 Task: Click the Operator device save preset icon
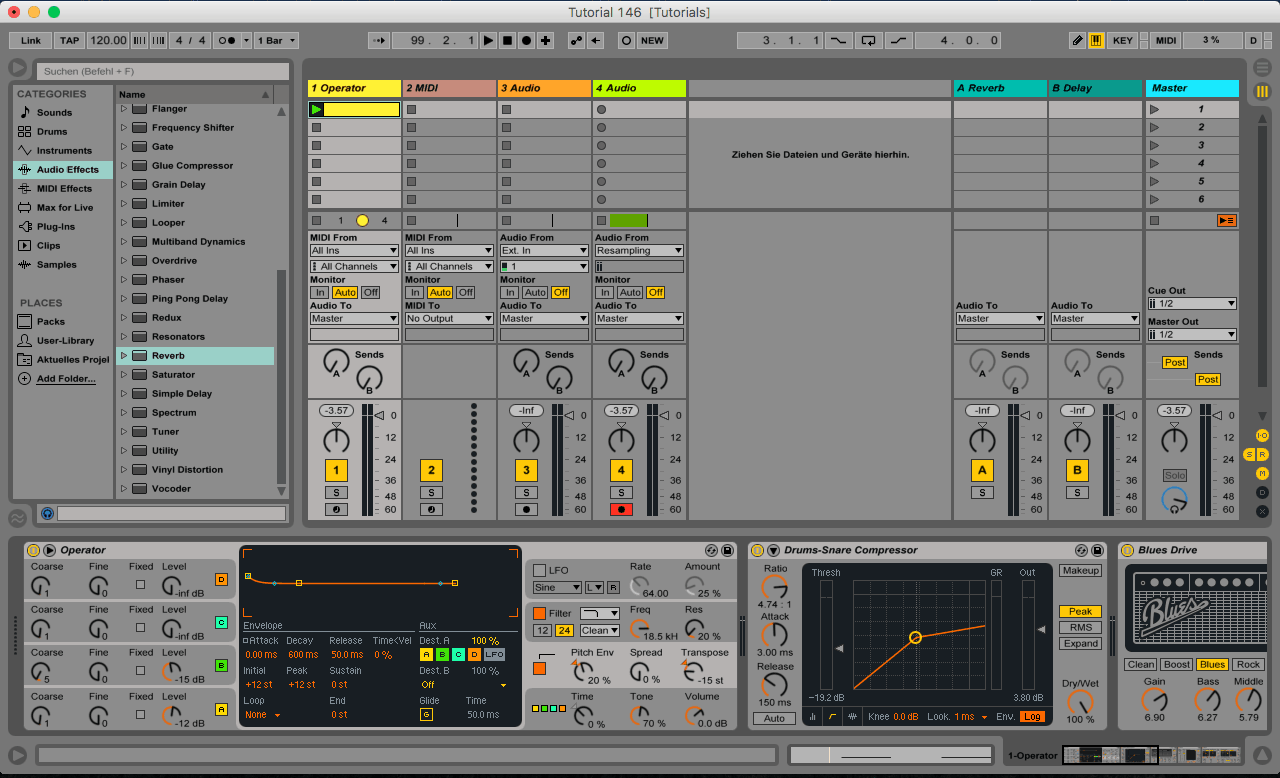pyautogui.click(x=728, y=550)
